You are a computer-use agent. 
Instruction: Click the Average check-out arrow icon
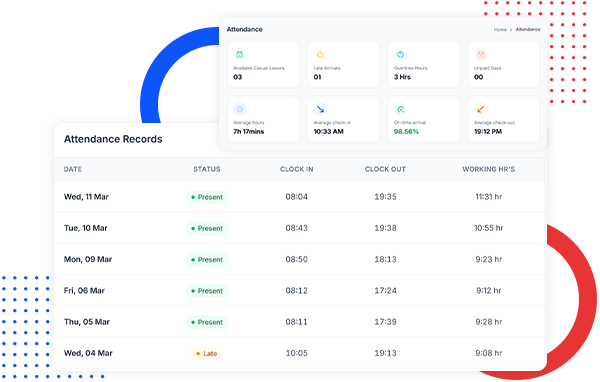[x=481, y=109]
